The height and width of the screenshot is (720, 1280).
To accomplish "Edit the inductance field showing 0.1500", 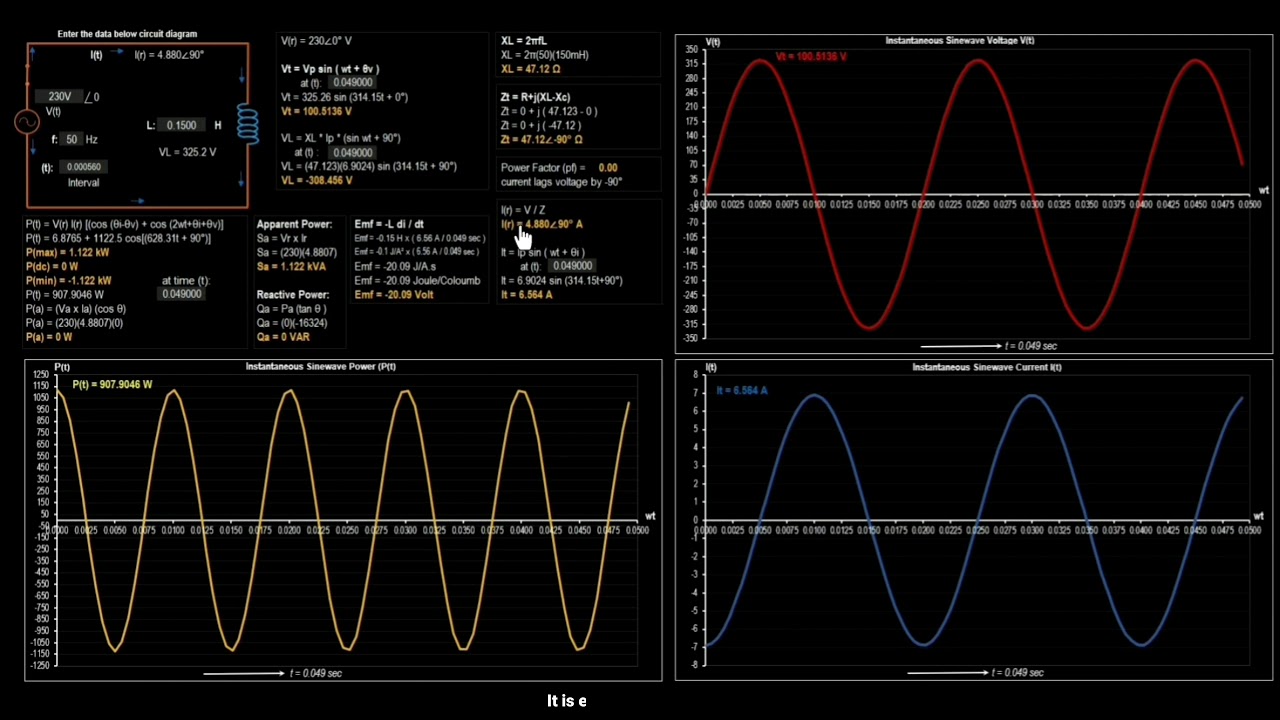I will (181, 126).
